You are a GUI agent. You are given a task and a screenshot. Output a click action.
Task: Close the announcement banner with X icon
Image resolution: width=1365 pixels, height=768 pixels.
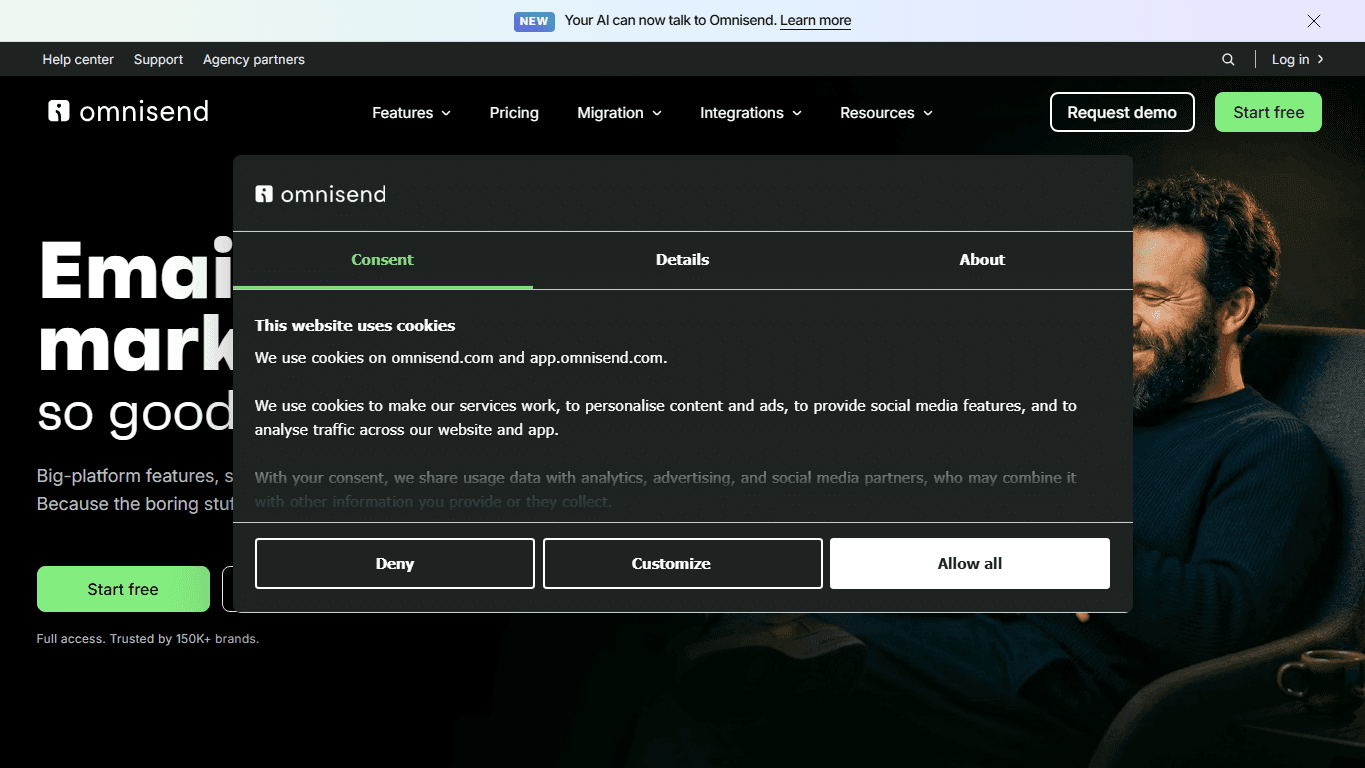[1314, 21]
